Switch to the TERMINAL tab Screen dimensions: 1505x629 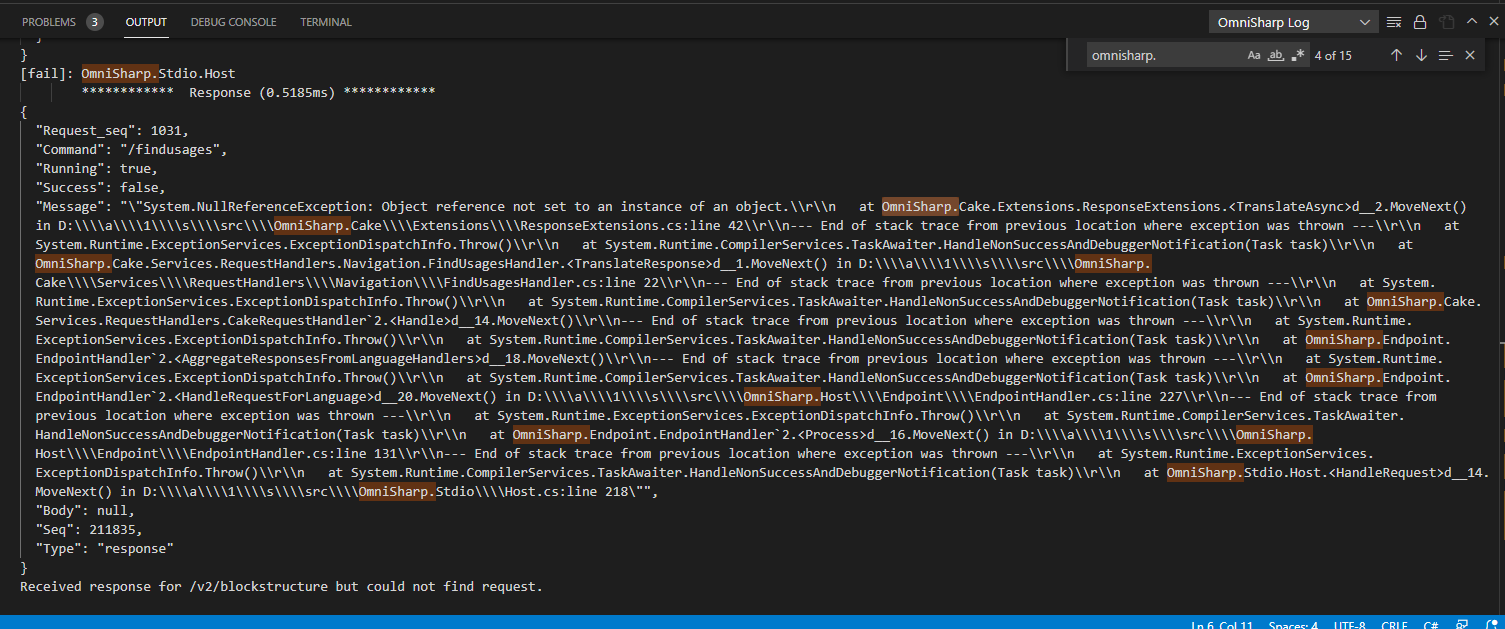coord(325,21)
